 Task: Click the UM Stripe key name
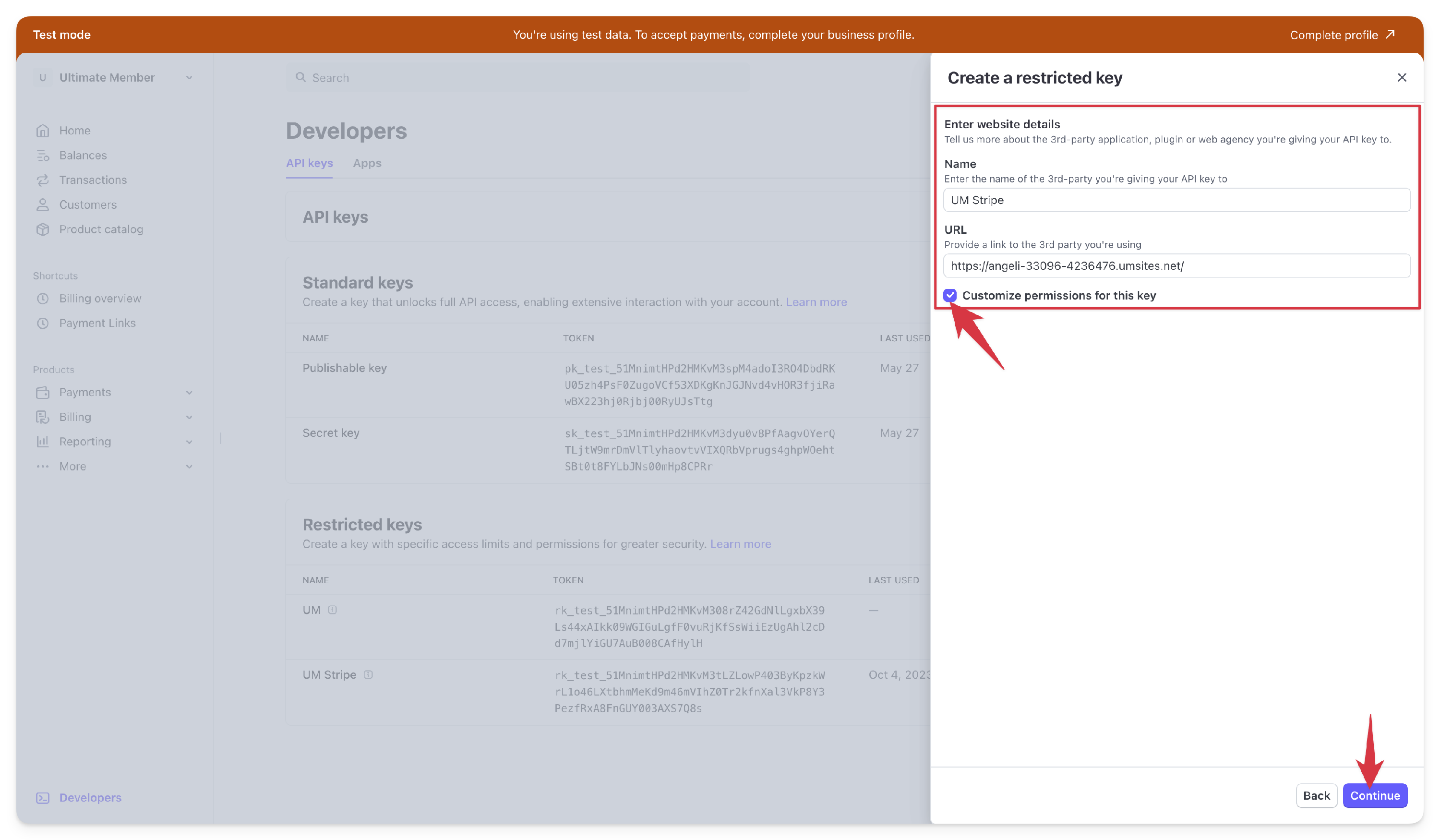pyautogui.click(x=329, y=675)
